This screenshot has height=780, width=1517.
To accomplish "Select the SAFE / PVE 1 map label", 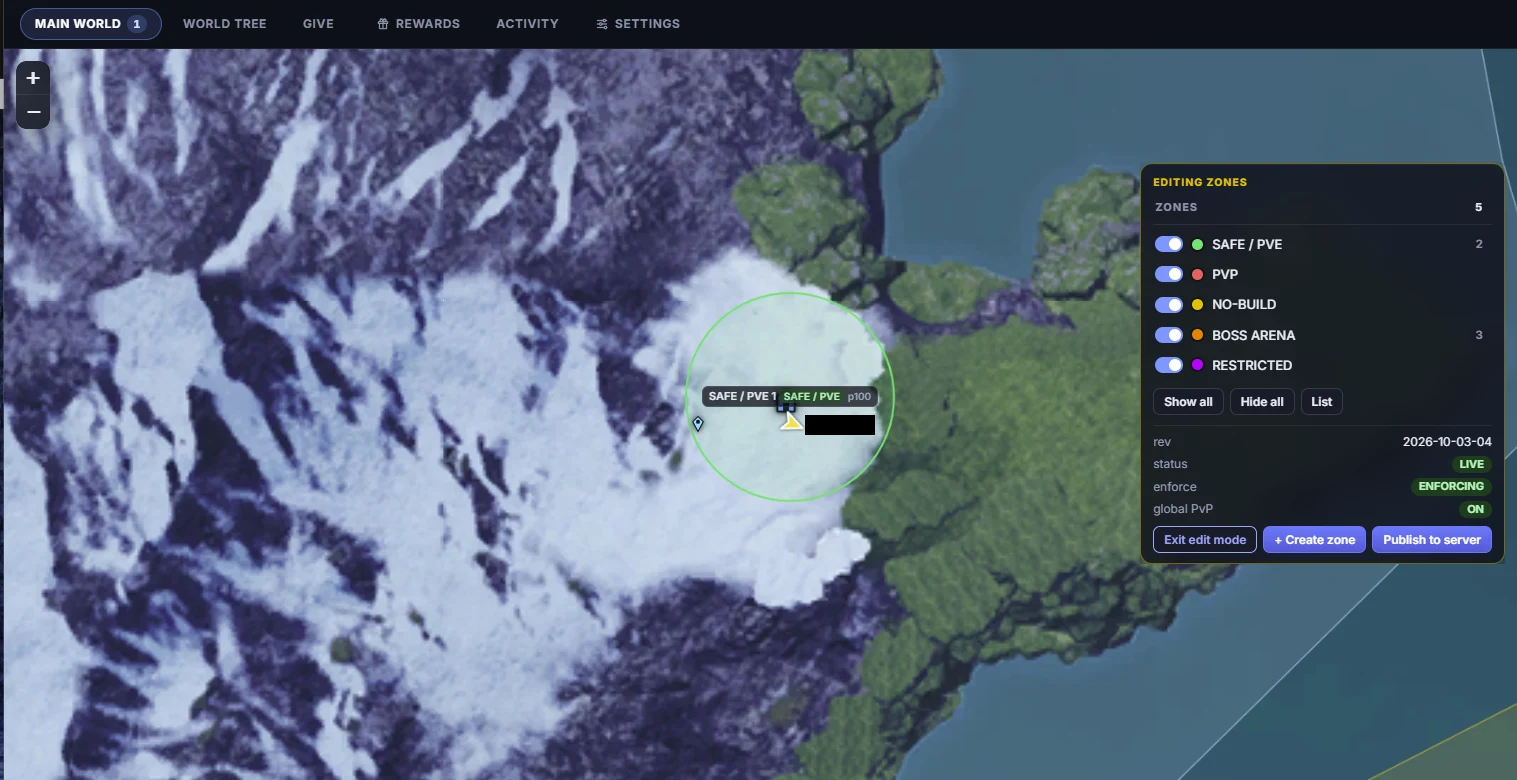I will [x=740, y=396].
